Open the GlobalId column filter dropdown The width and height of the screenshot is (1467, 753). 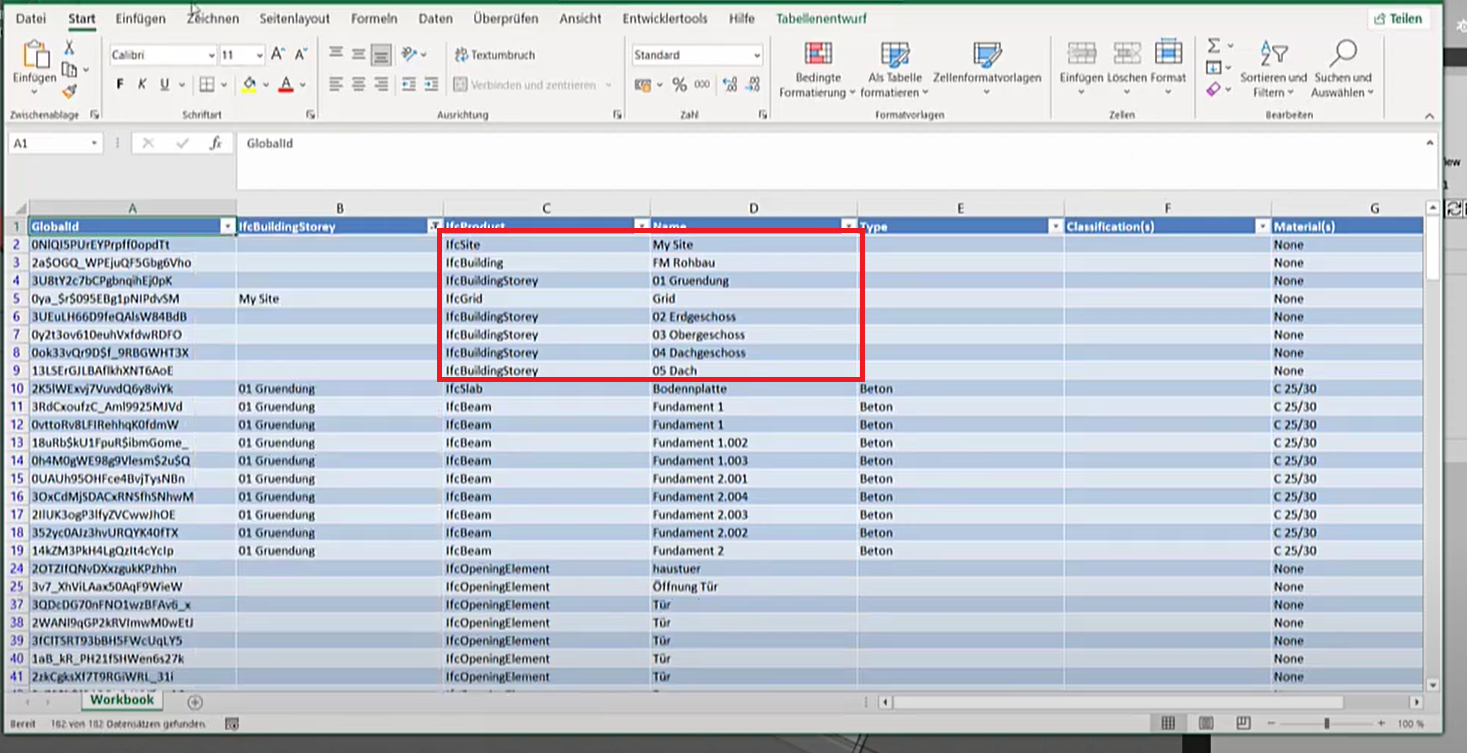click(227, 227)
